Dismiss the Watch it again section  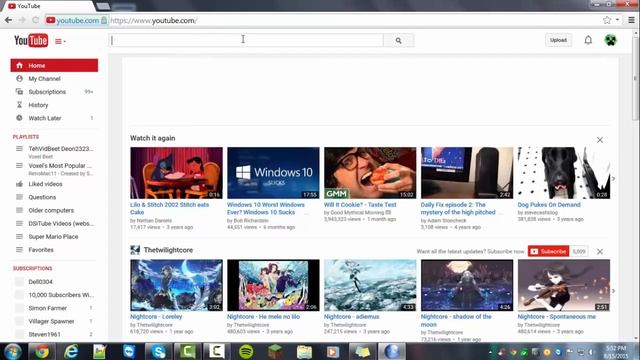click(x=600, y=140)
